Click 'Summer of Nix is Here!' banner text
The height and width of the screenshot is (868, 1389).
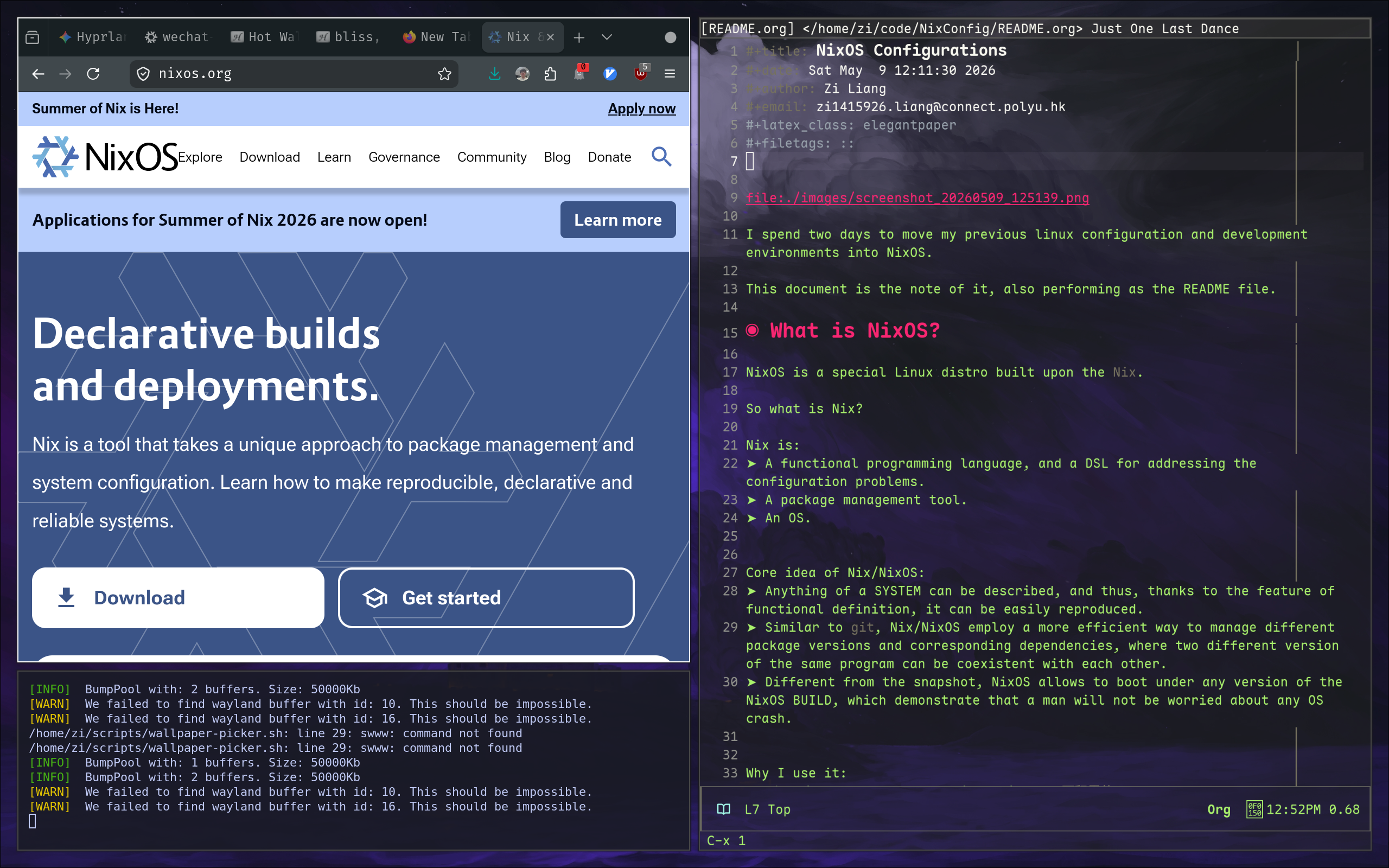click(x=105, y=108)
